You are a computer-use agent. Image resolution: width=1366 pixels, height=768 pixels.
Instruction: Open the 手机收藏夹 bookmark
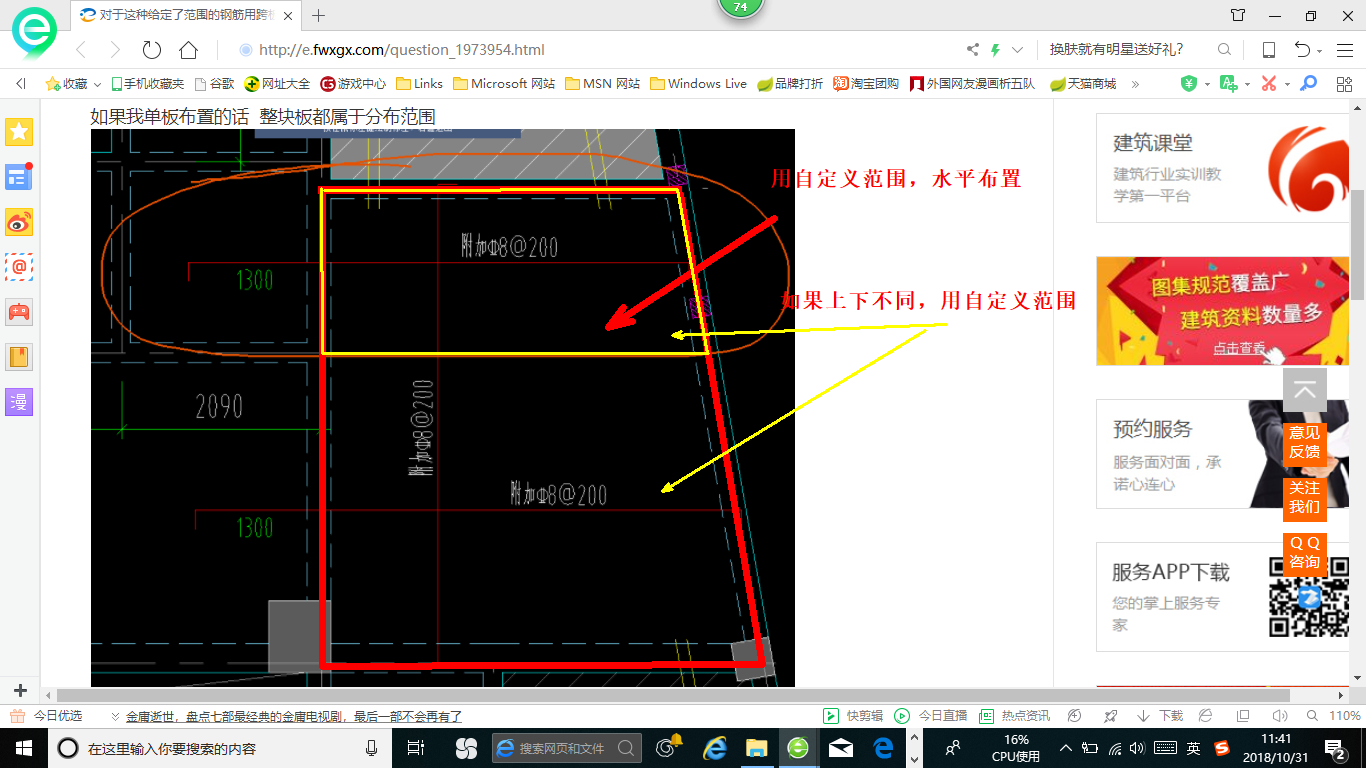[148, 84]
